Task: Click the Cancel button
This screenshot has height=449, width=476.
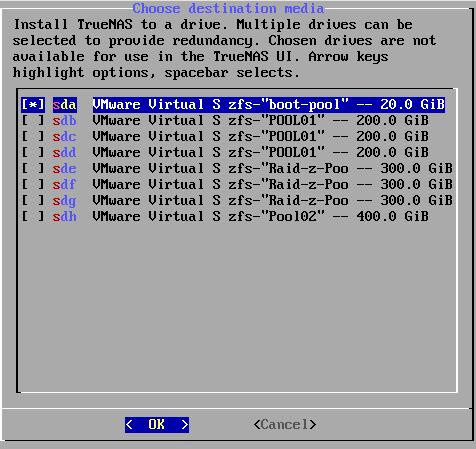Action: (285, 425)
